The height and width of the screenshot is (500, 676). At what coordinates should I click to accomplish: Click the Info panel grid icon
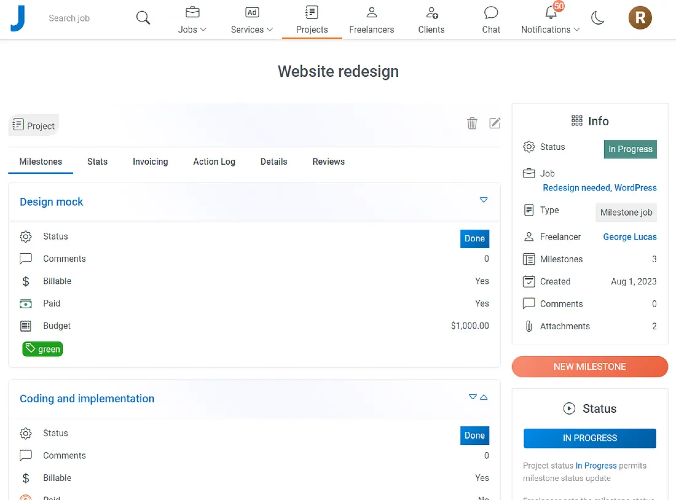[x=577, y=121]
